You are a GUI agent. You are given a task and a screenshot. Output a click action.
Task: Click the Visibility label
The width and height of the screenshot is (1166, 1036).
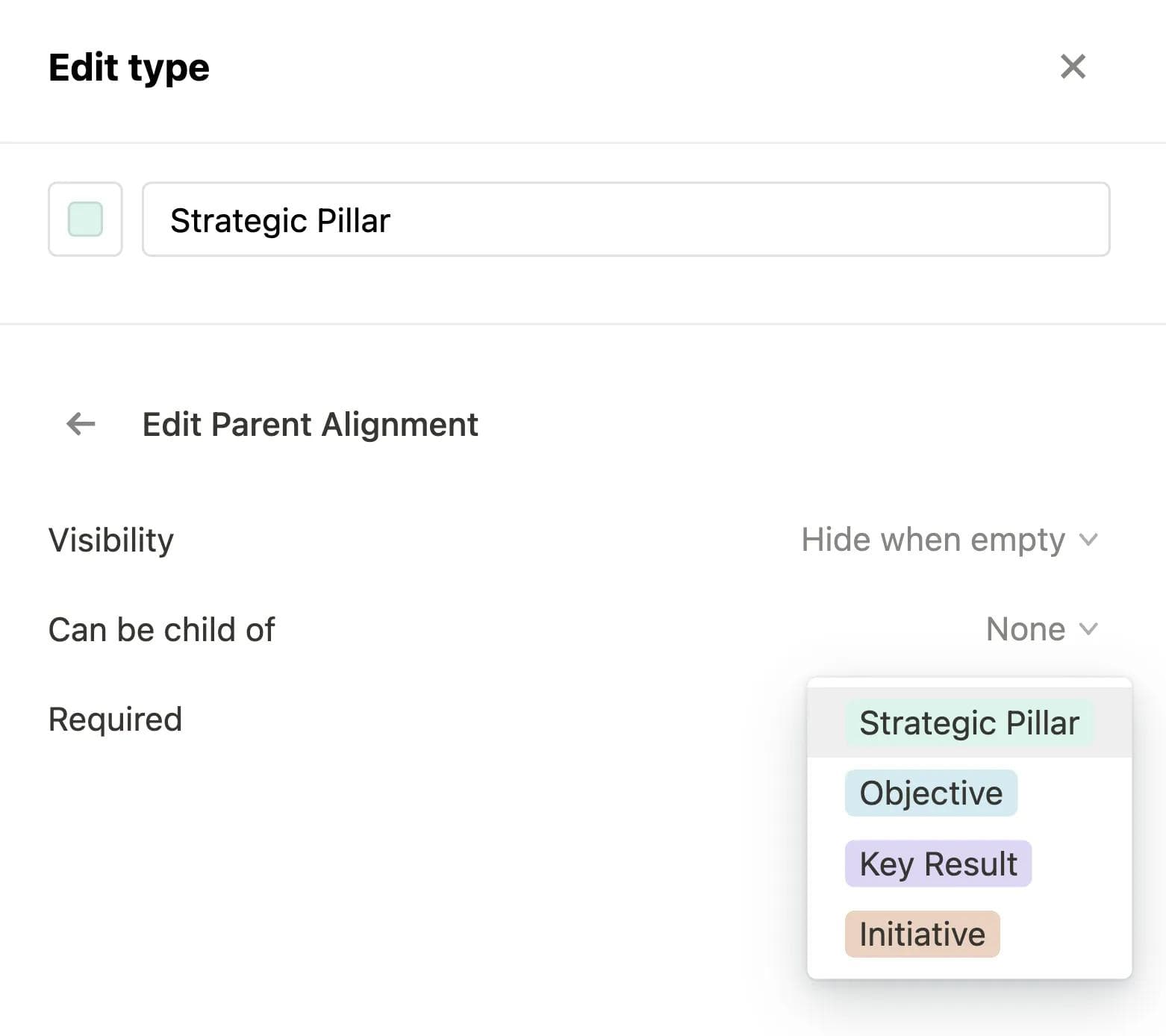tap(110, 539)
